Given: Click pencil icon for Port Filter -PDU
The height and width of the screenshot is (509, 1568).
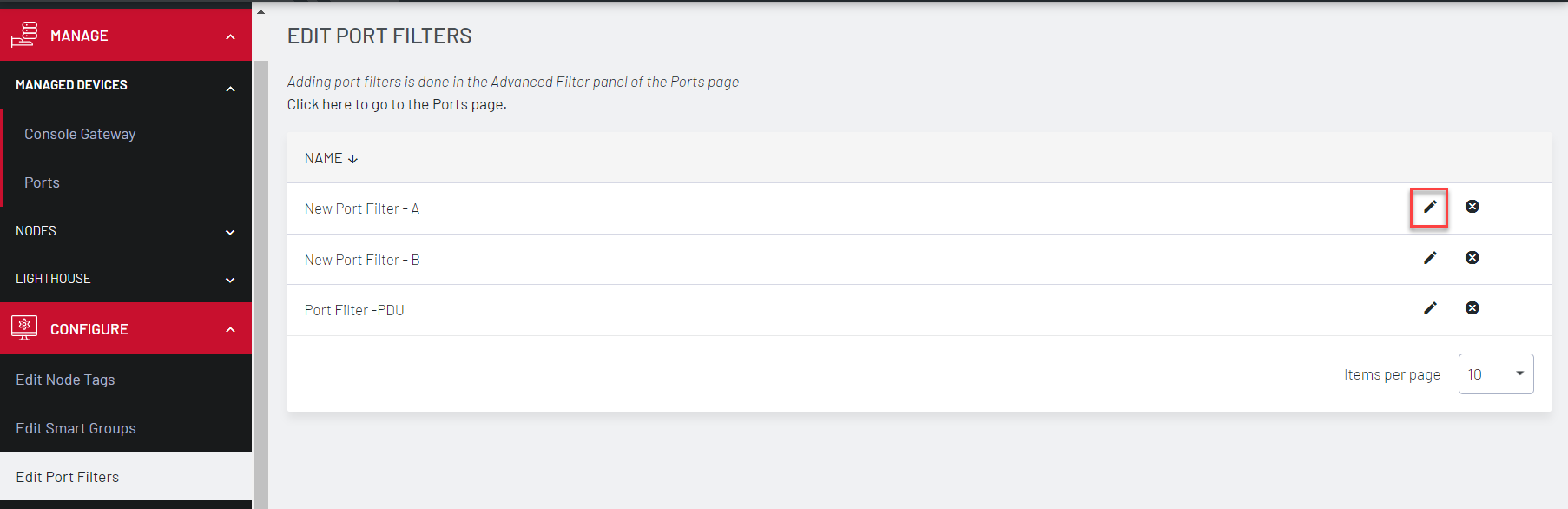Looking at the screenshot, I should (1429, 308).
